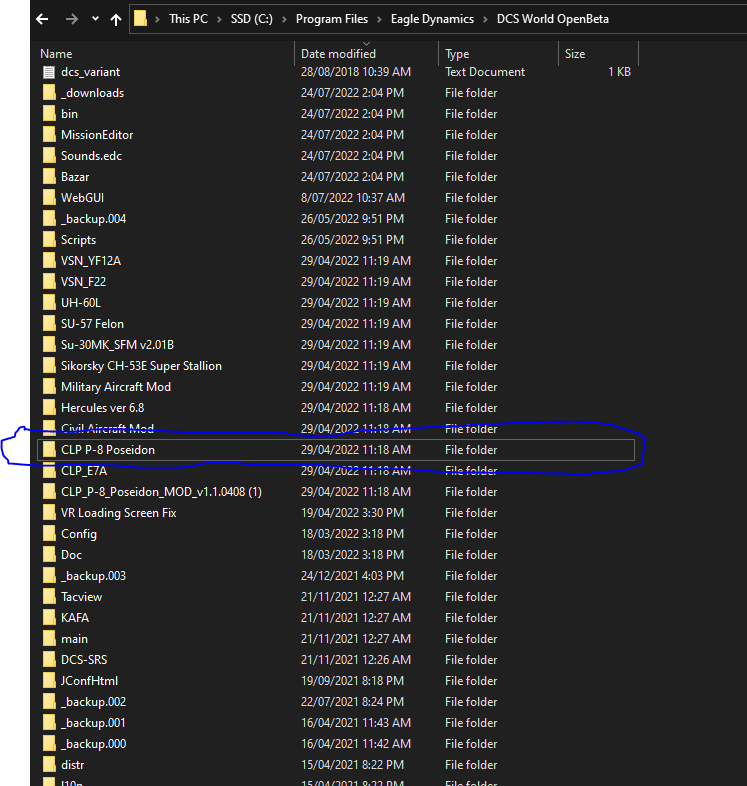The width and height of the screenshot is (747, 786).
Task: Click the _backup.003 folder name
Action: pos(93,576)
